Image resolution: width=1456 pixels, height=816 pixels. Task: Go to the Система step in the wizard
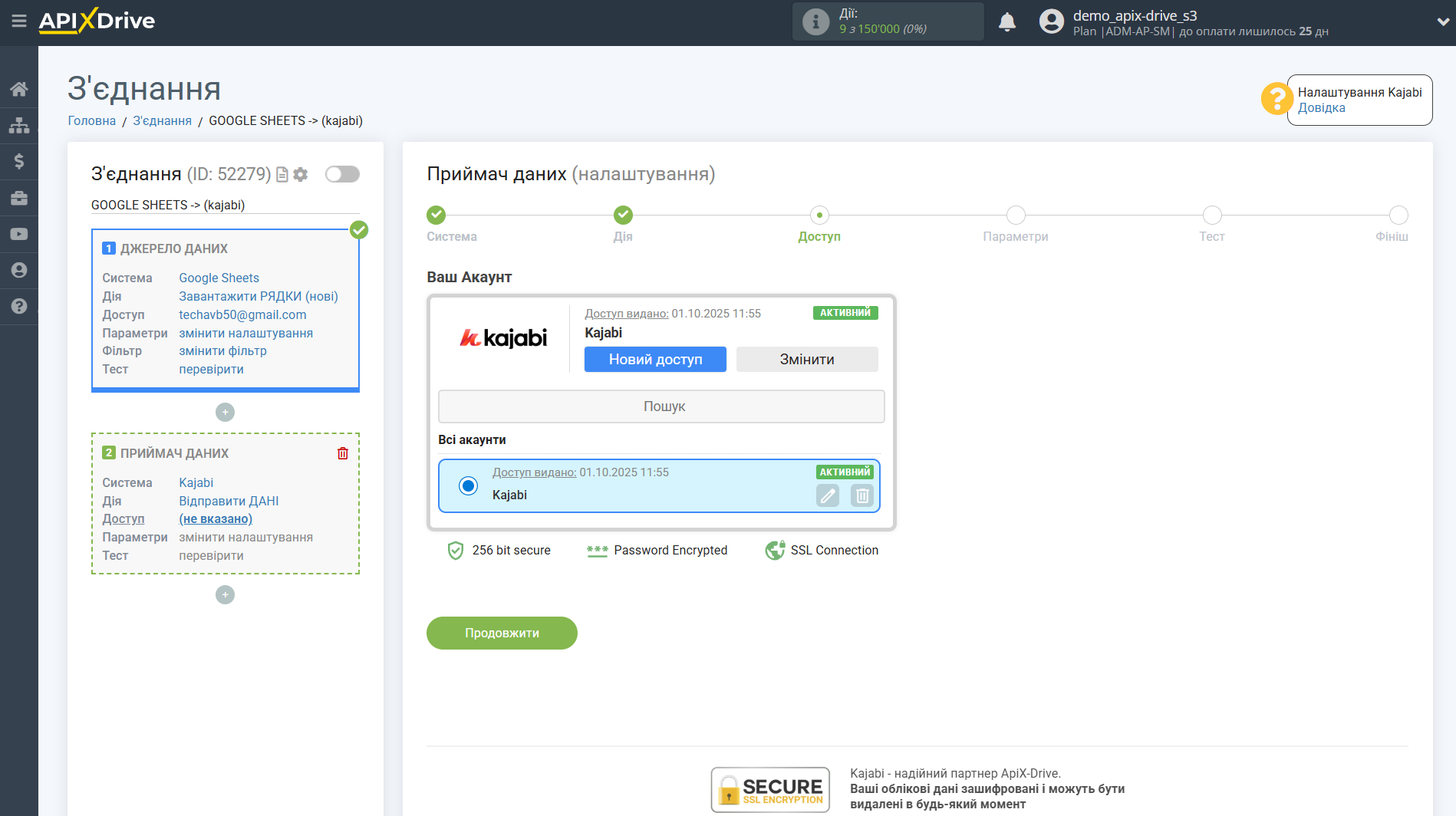(x=436, y=215)
